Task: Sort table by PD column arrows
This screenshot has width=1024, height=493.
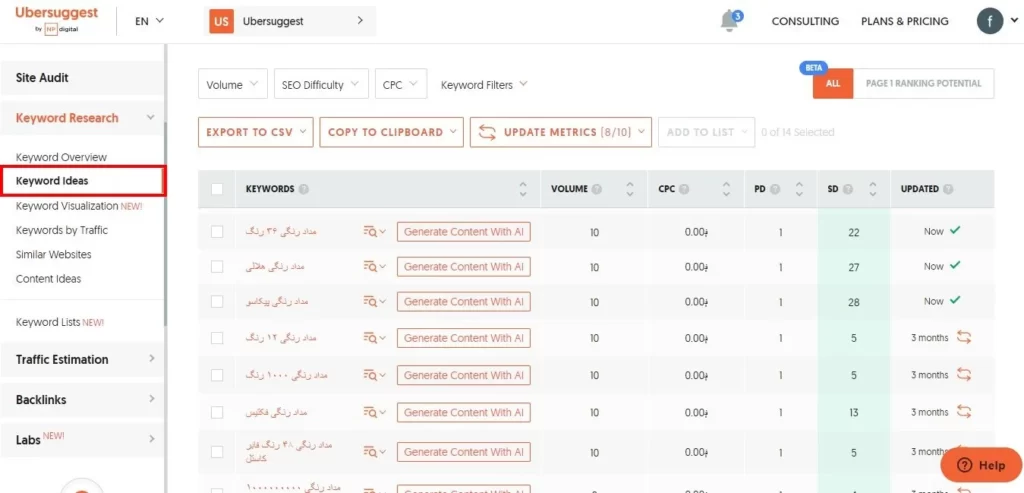Action: 799,189
